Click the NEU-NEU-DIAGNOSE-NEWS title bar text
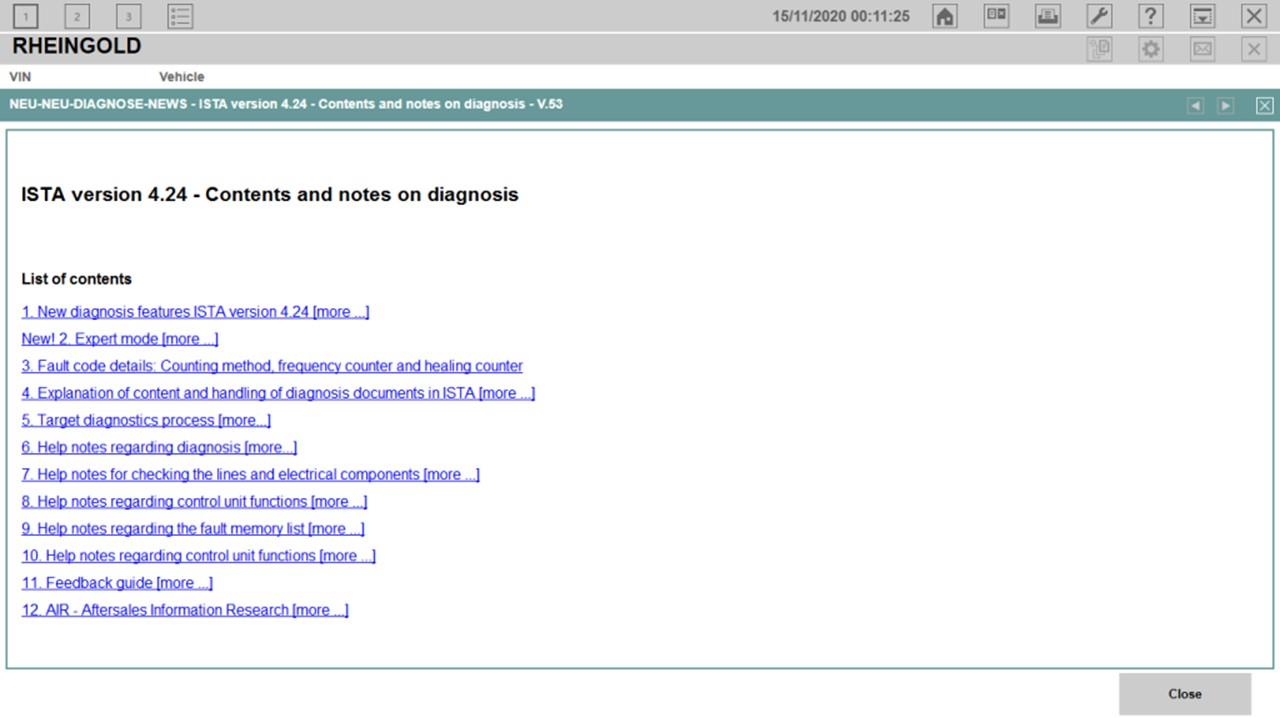The width and height of the screenshot is (1280, 718). pos(286,104)
